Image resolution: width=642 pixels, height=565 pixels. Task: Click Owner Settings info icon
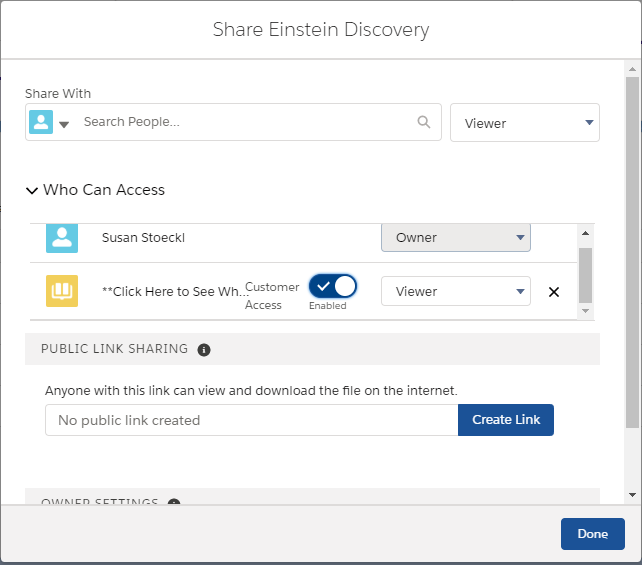tap(174, 503)
